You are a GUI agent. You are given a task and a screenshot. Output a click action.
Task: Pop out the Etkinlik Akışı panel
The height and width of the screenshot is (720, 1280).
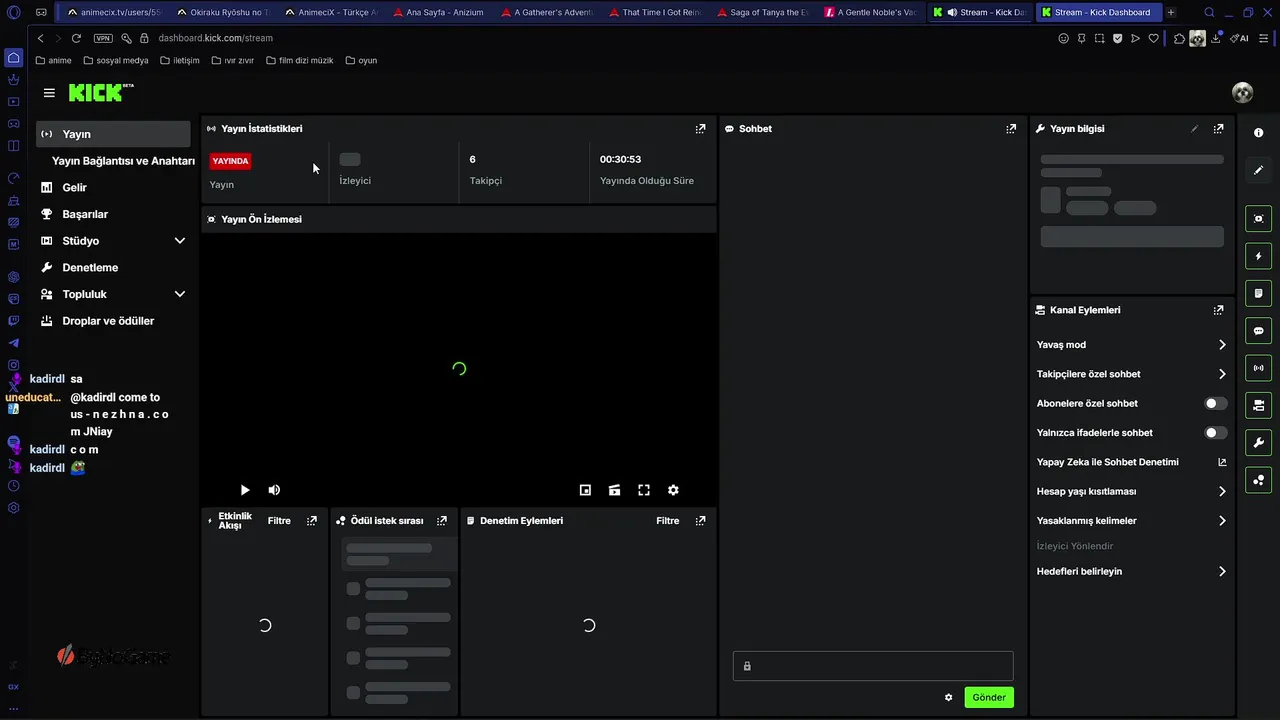click(x=312, y=521)
